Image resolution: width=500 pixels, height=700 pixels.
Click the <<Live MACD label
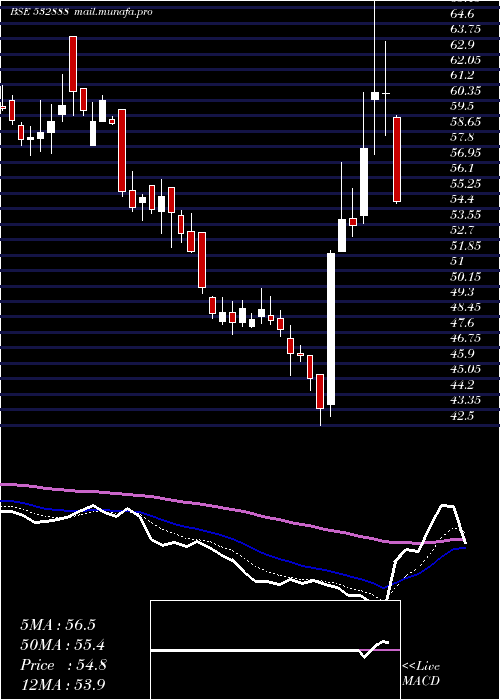point(421,673)
